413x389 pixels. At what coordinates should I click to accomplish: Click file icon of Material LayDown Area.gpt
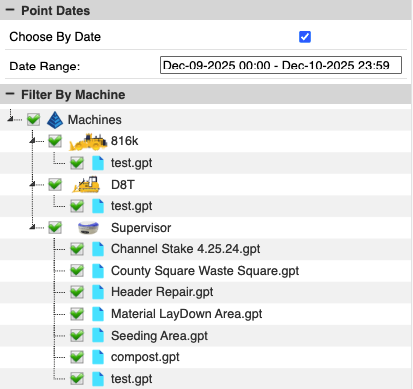click(x=98, y=314)
